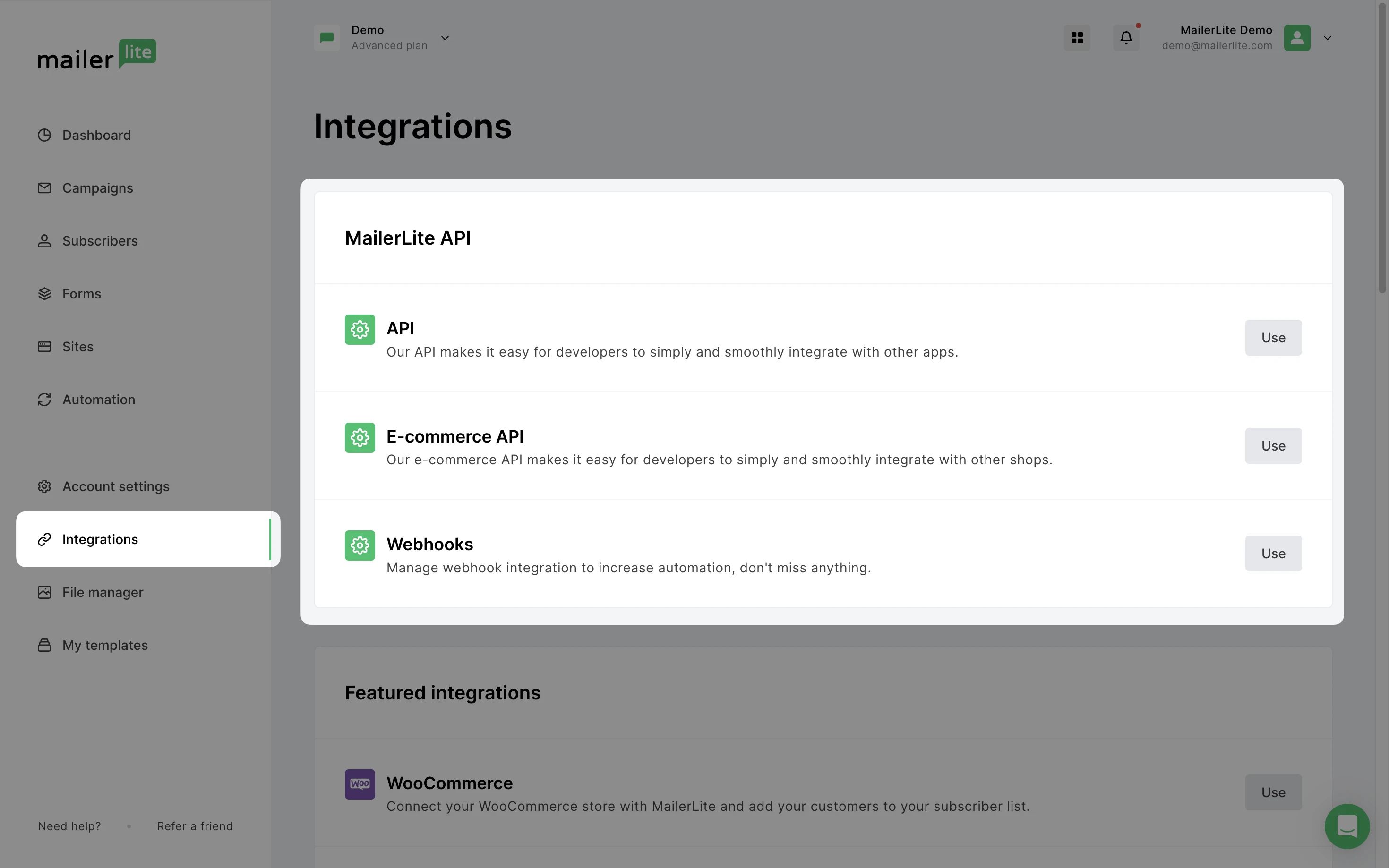Open the Dashboard from the sidebar
The width and height of the screenshot is (1389, 868).
coord(96,135)
